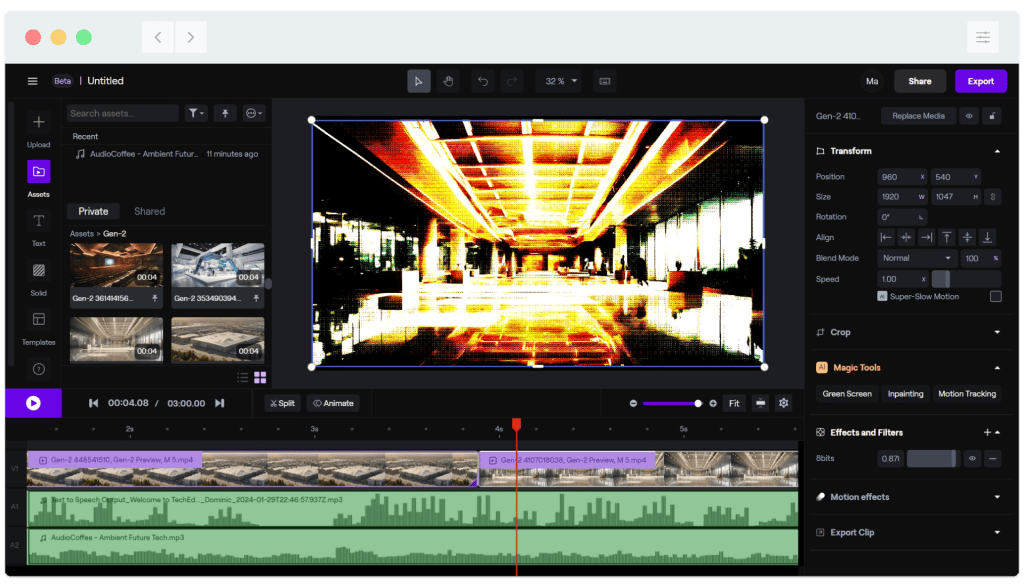Open the 32% zoom level dropdown

[x=558, y=81]
